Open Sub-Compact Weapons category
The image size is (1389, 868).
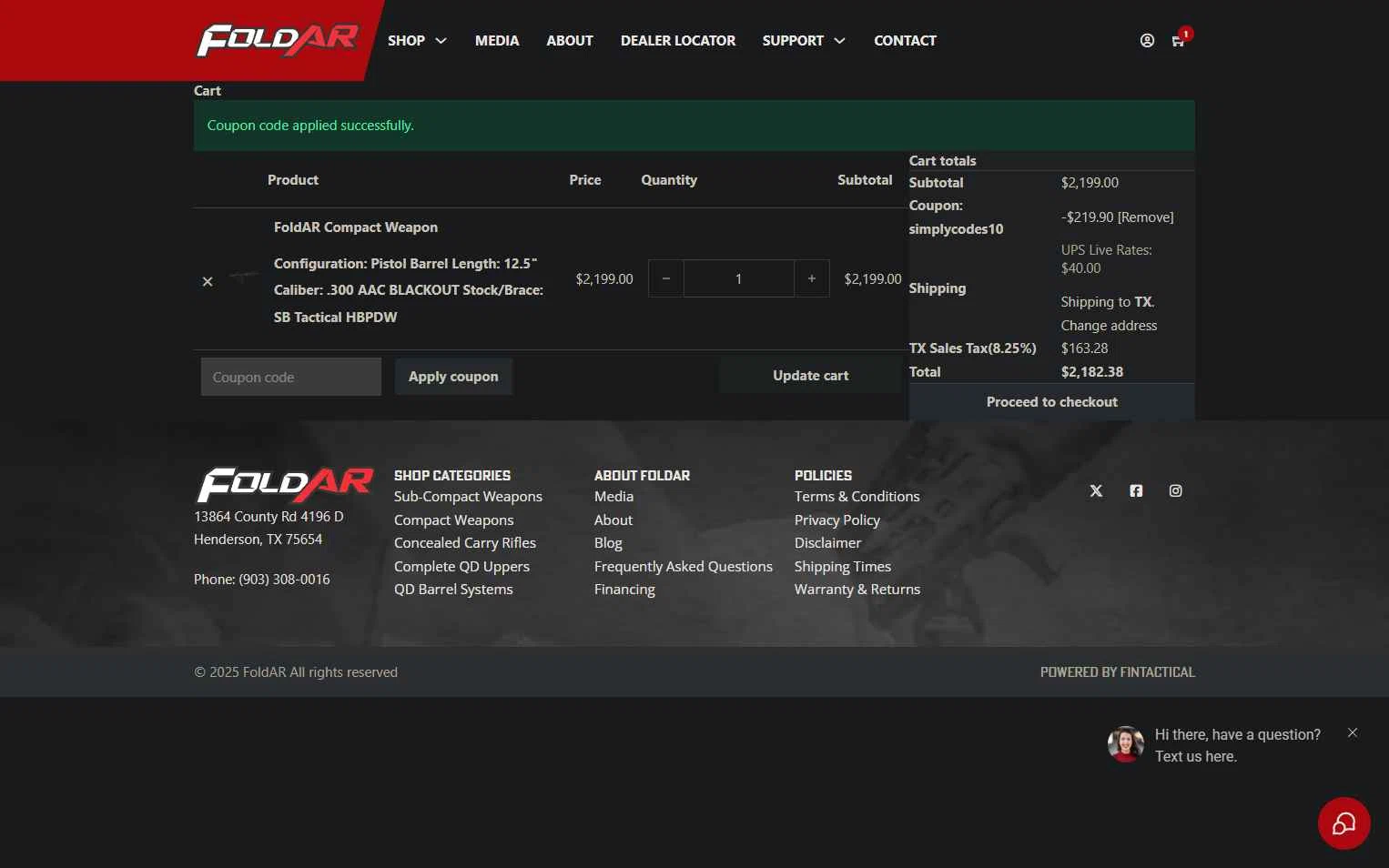(468, 497)
